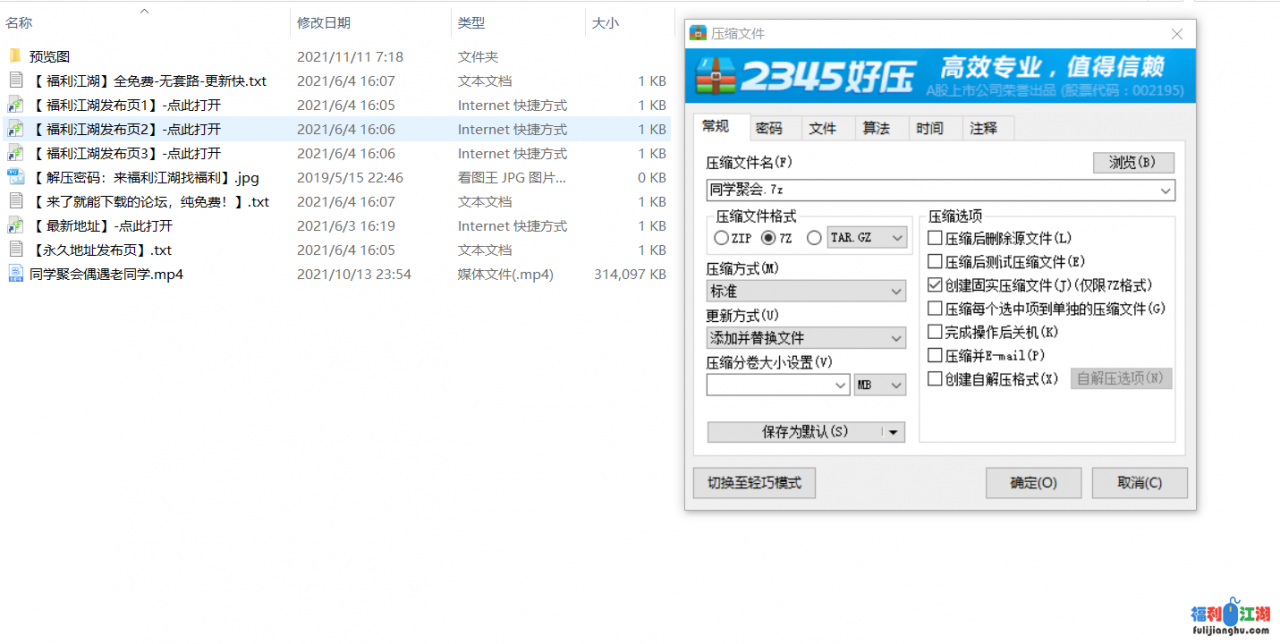Click the 浏览(B) browse button
This screenshot has height=644, width=1280.
pyautogui.click(x=1132, y=162)
